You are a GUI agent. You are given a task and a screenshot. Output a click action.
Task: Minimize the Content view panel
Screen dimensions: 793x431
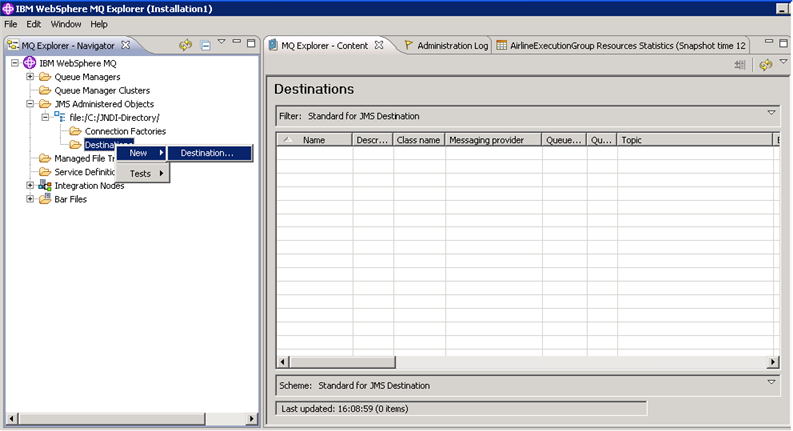[769, 41]
